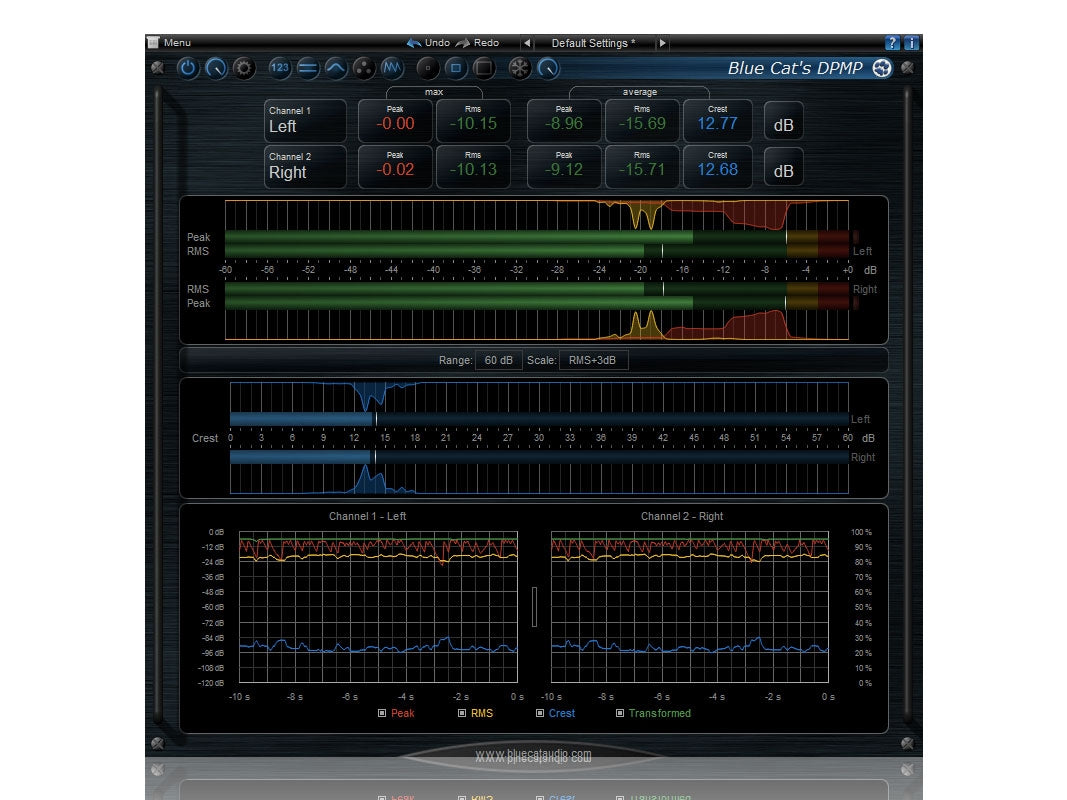Screen dimensions: 1067x800
Task: Open the Range 60 dB dropdown
Action: coord(498,360)
